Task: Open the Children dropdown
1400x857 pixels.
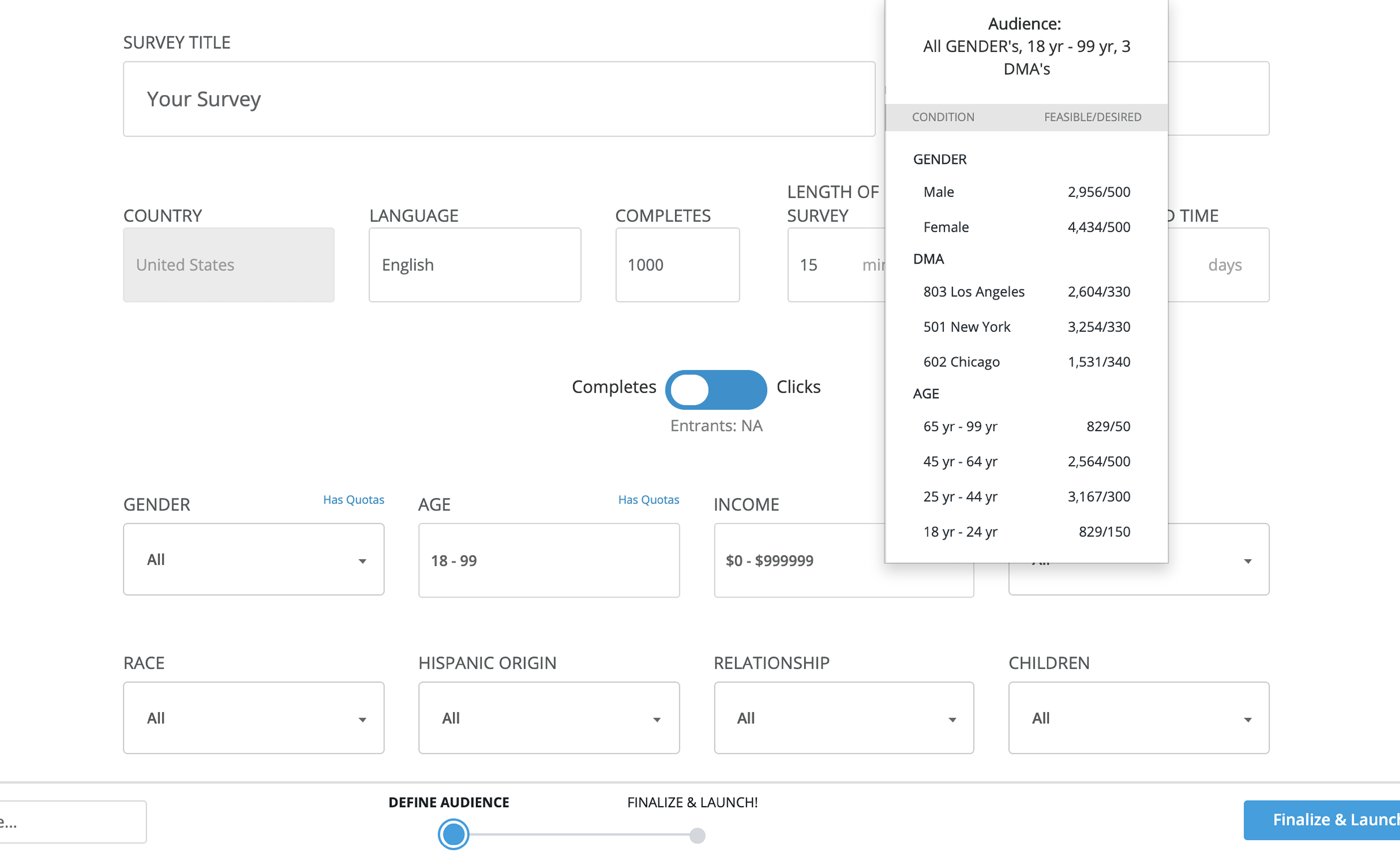Action: pyautogui.click(x=1138, y=718)
